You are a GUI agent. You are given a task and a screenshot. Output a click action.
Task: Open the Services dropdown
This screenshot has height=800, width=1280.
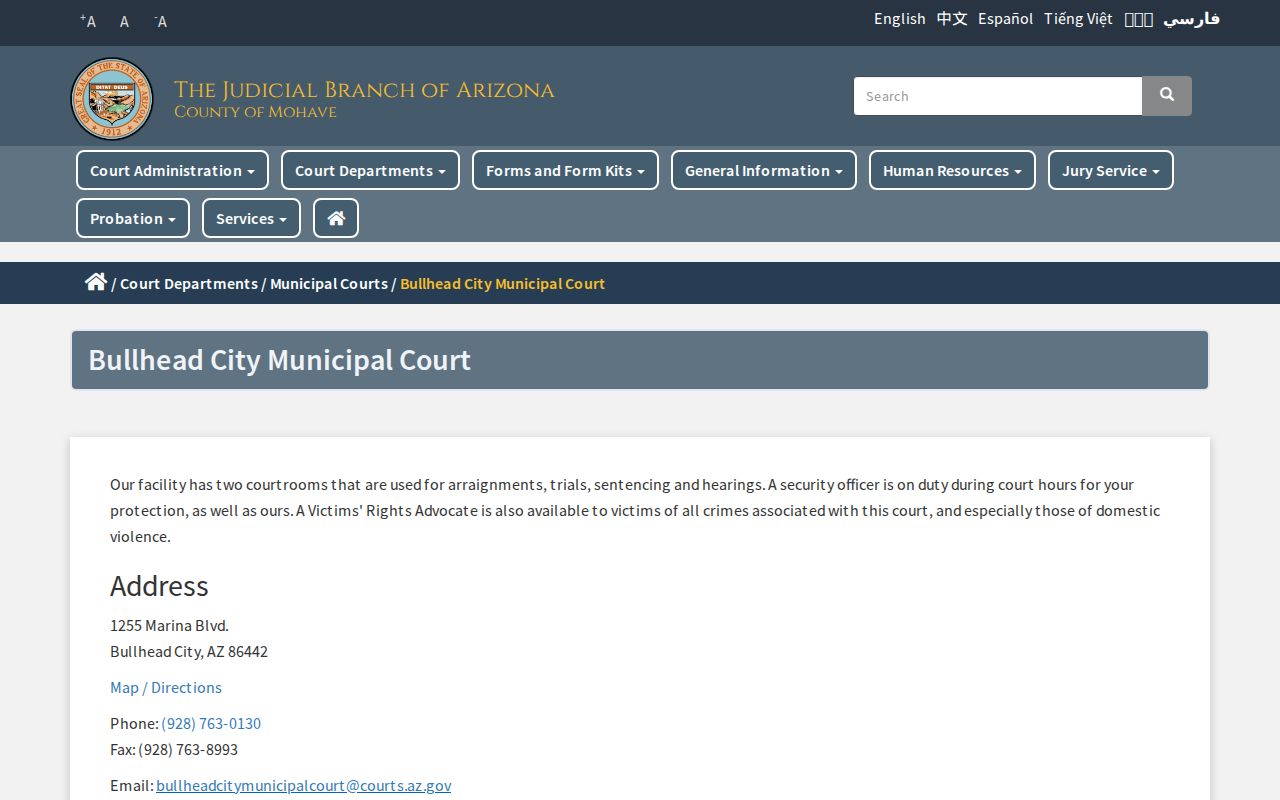pos(251,218)
